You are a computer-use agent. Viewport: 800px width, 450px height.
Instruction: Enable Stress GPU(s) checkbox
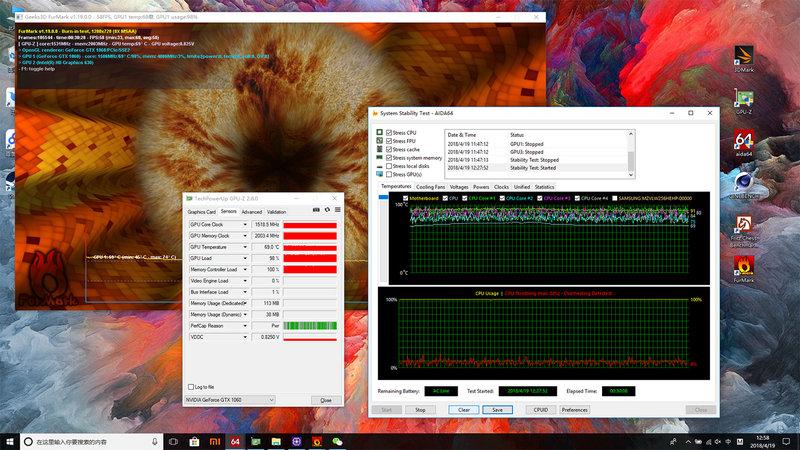click(x=389, y=174)
